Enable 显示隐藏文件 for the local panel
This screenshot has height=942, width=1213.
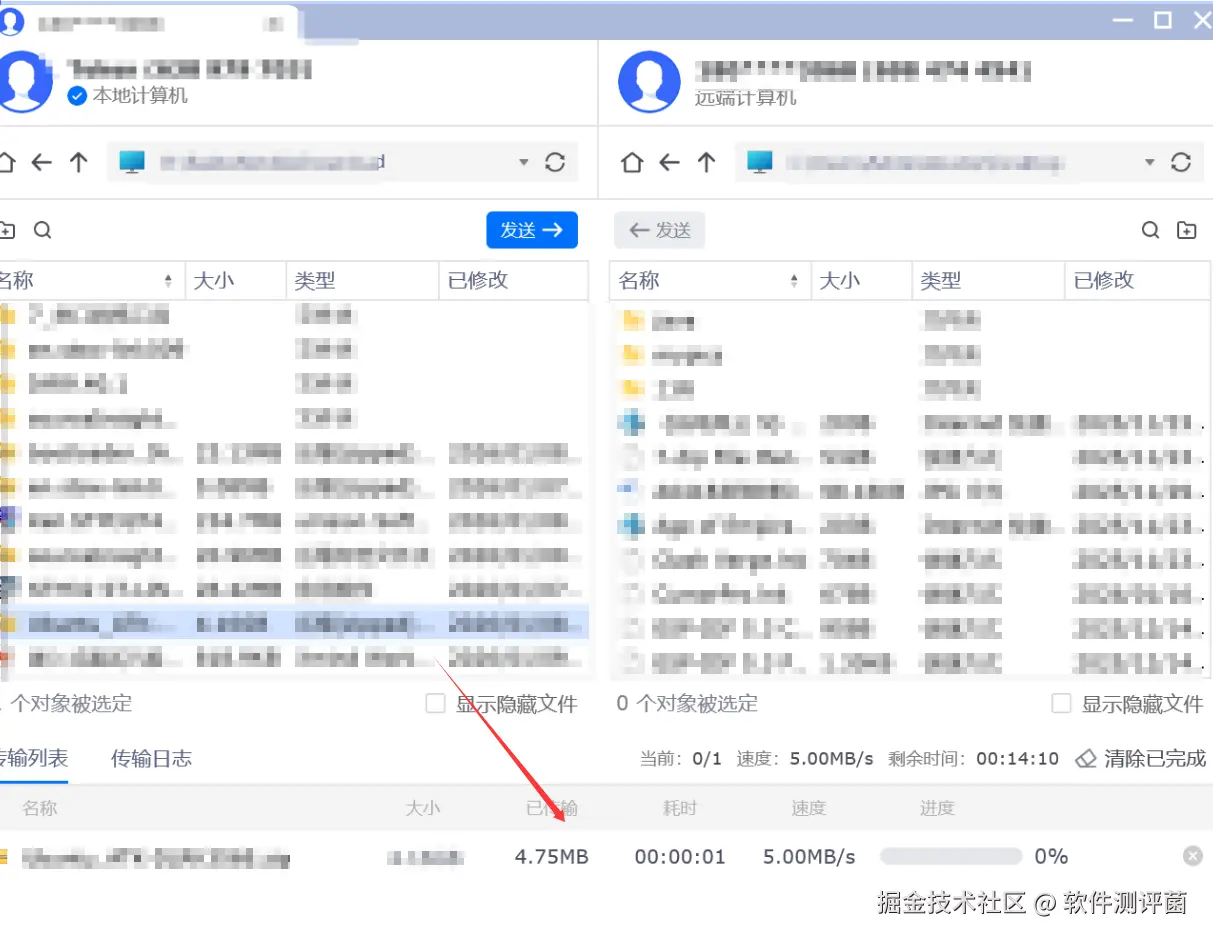tap(435, 703)
